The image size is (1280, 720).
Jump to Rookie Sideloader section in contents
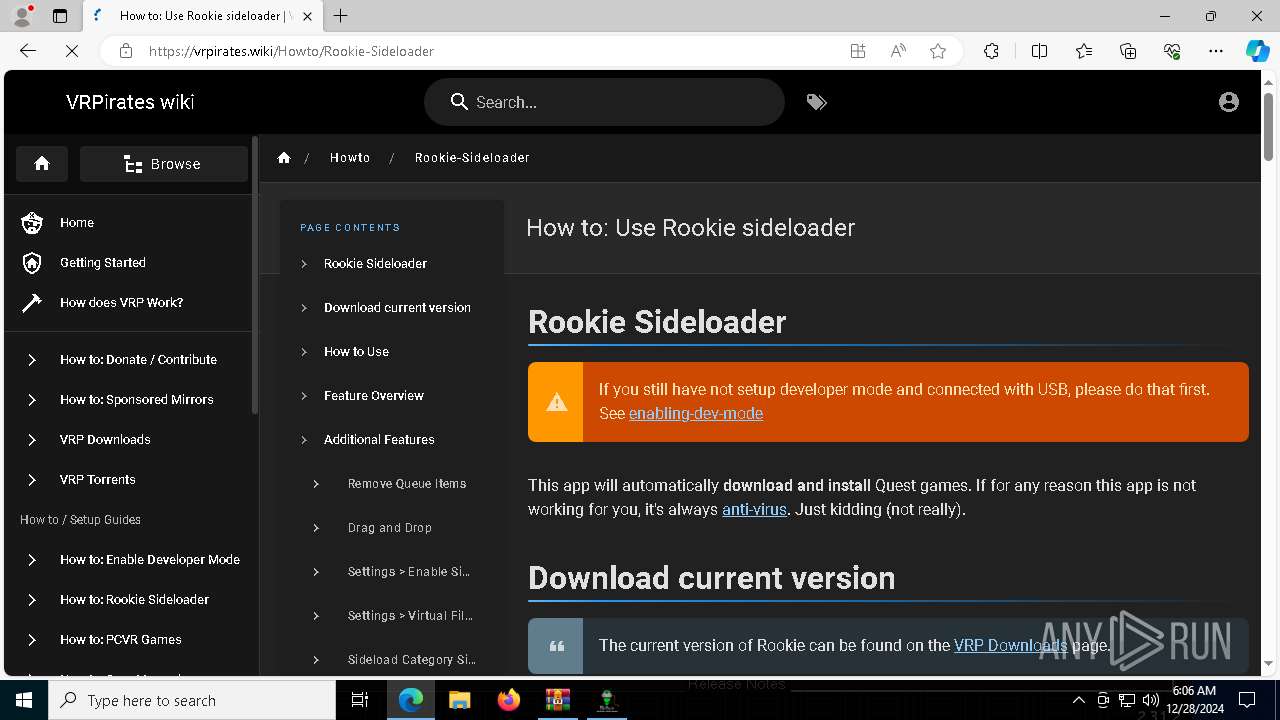[375, 264]
